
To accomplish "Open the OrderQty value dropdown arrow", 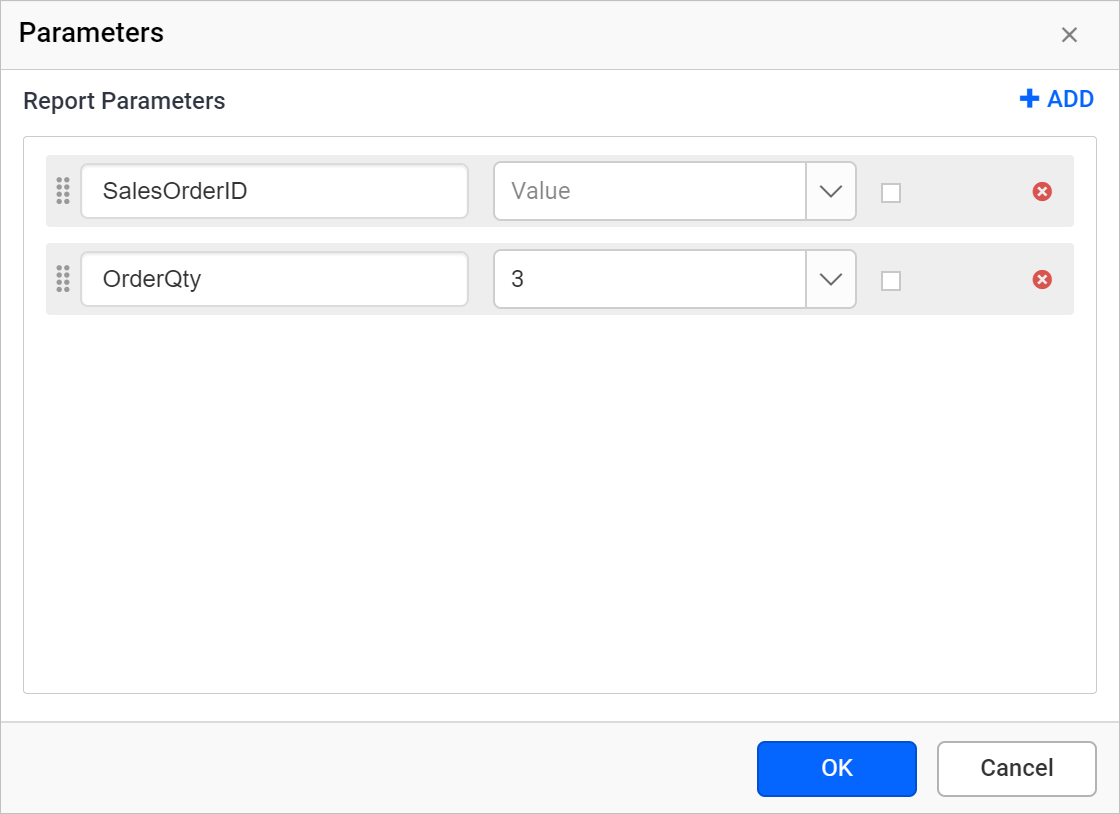I will coord(831,279).
